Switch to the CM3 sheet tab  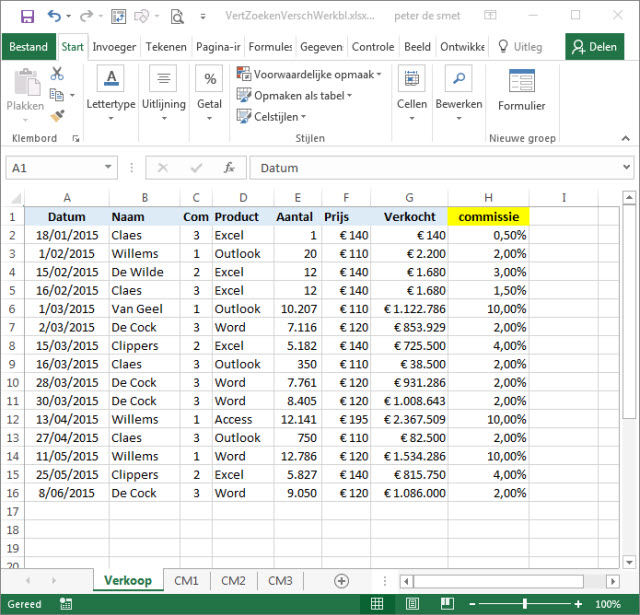(280, 580)
